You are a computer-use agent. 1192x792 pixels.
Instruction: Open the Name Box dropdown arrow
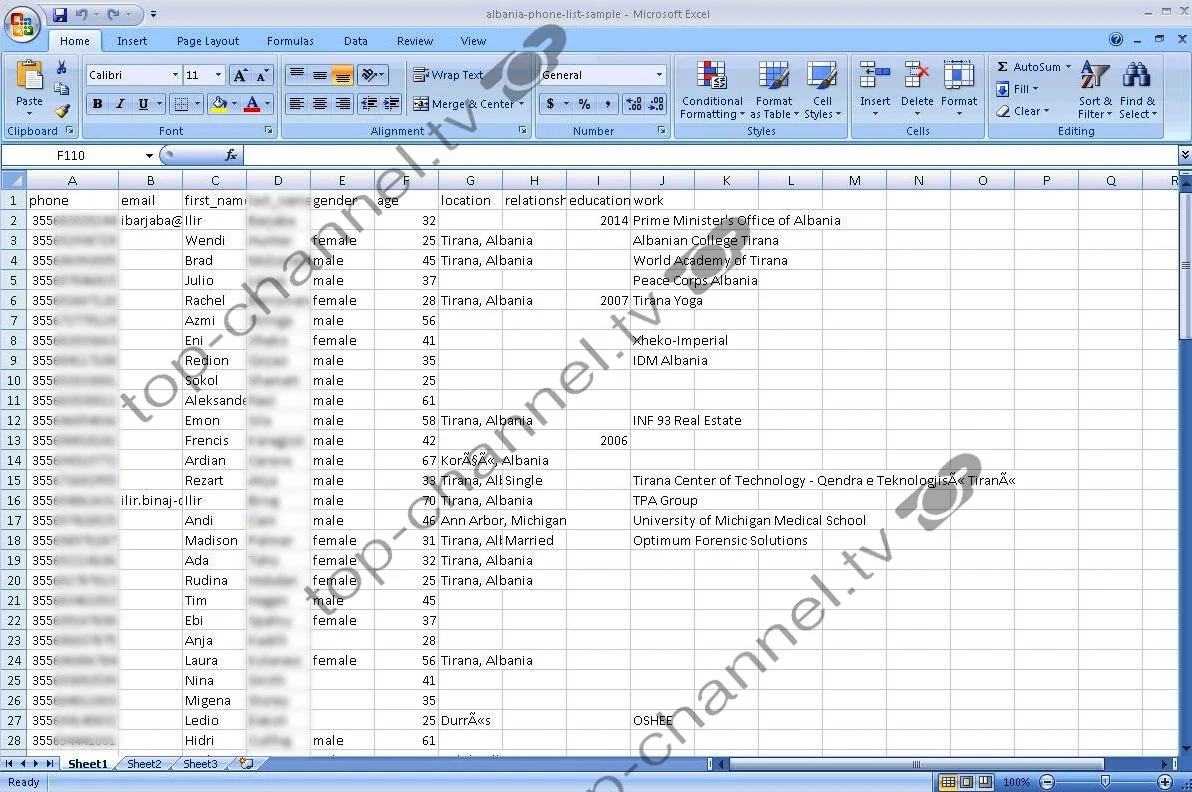[149, 155]
